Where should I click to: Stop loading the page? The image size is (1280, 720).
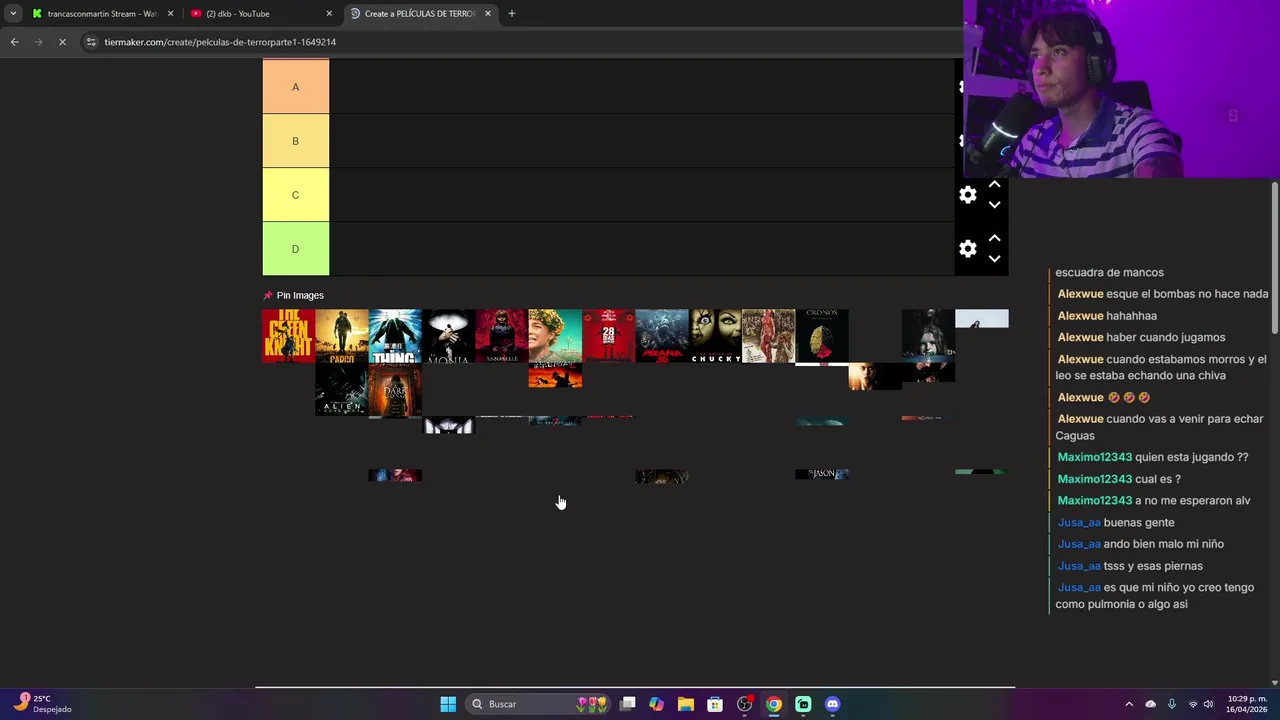pos(62,42)
